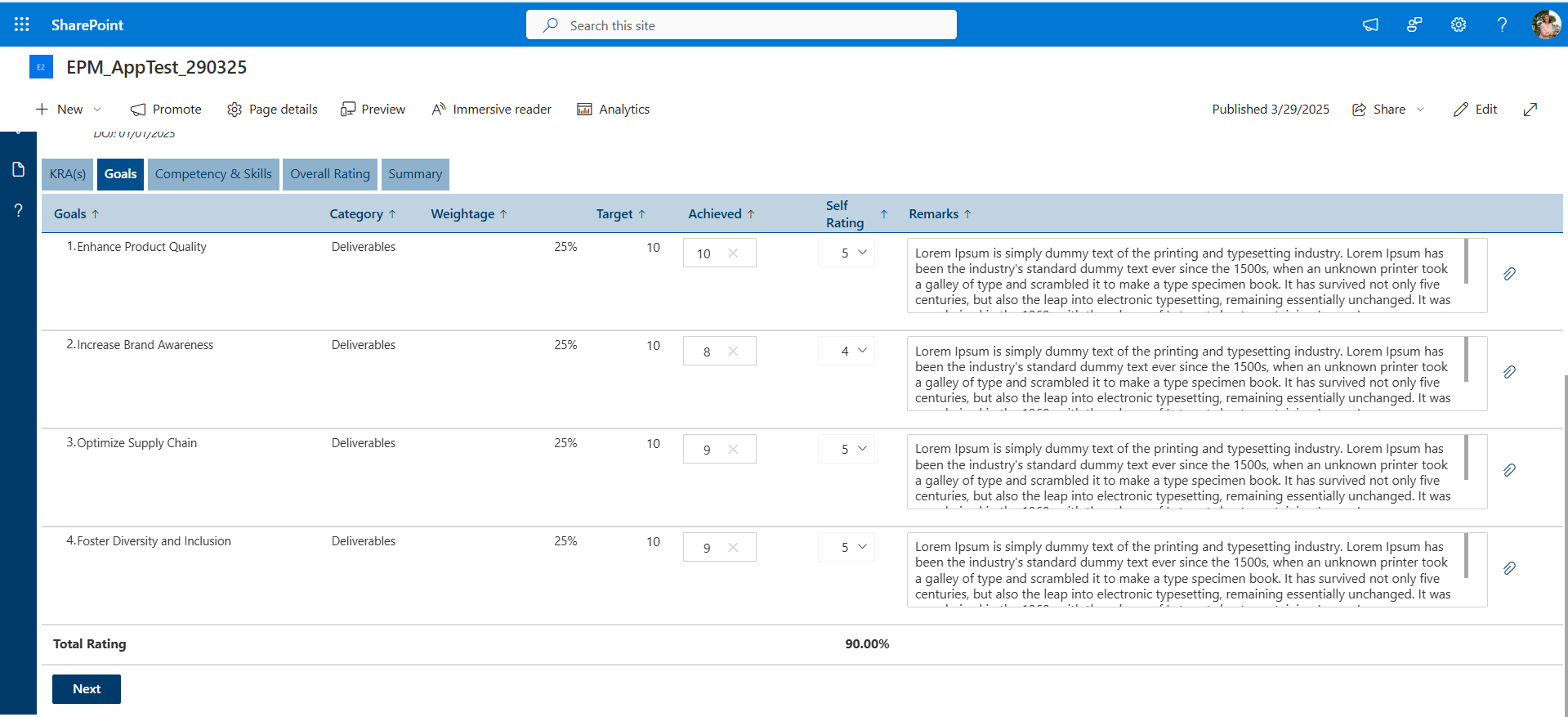
Task: Click attachment paperclip for Foster Diversity row
Action: [x=1509, y=568]
